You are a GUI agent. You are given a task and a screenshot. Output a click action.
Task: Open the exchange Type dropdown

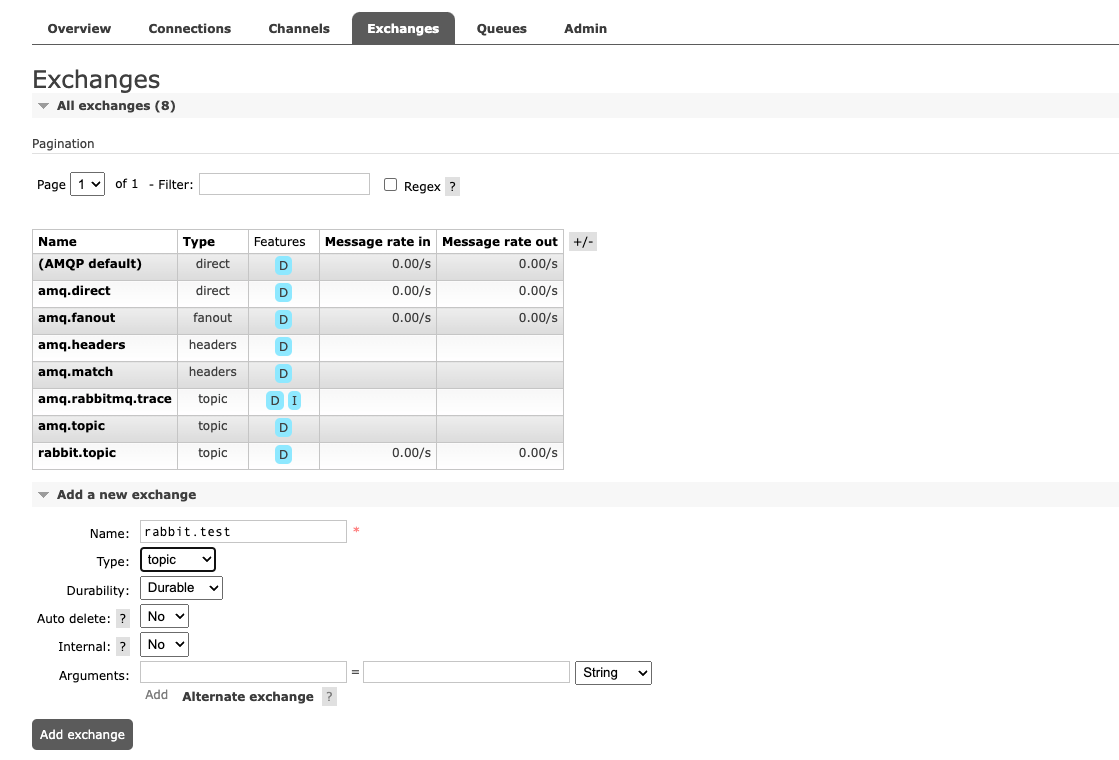coord(178,560)
